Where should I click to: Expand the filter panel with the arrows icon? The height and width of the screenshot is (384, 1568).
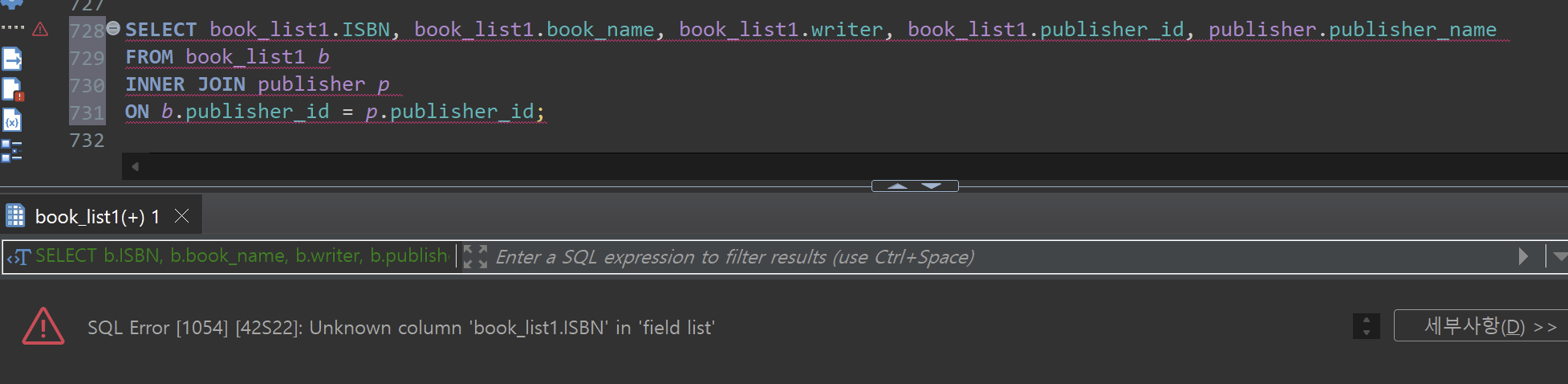pos(475,257)
